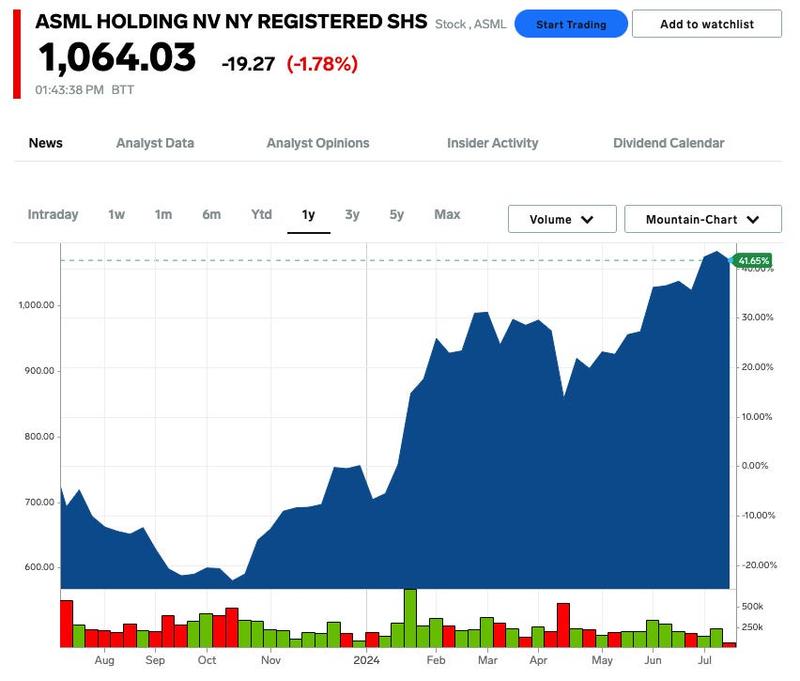This screenshot has width=800, height=681.
Task: Click the -19.27 price change value
Action: coord(248,64)
